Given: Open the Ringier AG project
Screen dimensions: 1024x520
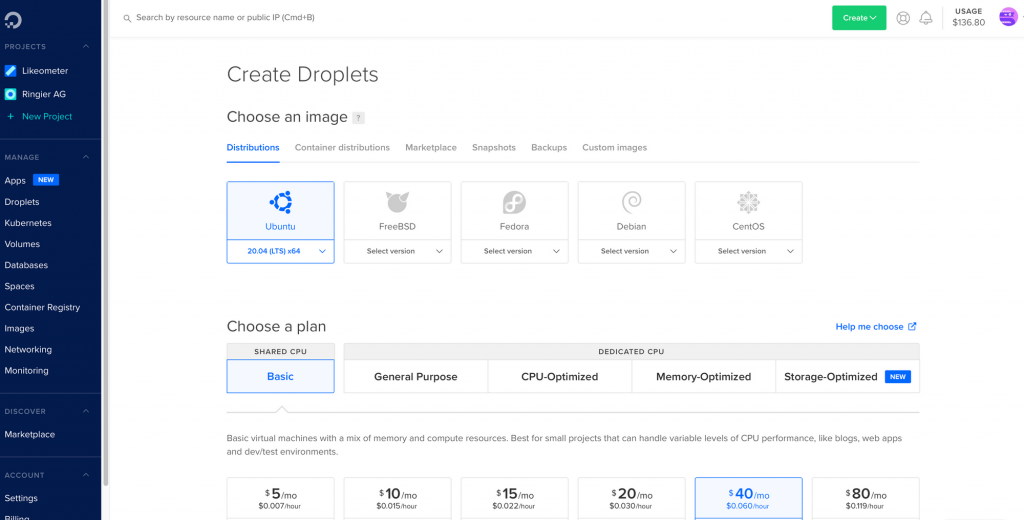Looking at the screenshot, I should (x=44, y=94).
